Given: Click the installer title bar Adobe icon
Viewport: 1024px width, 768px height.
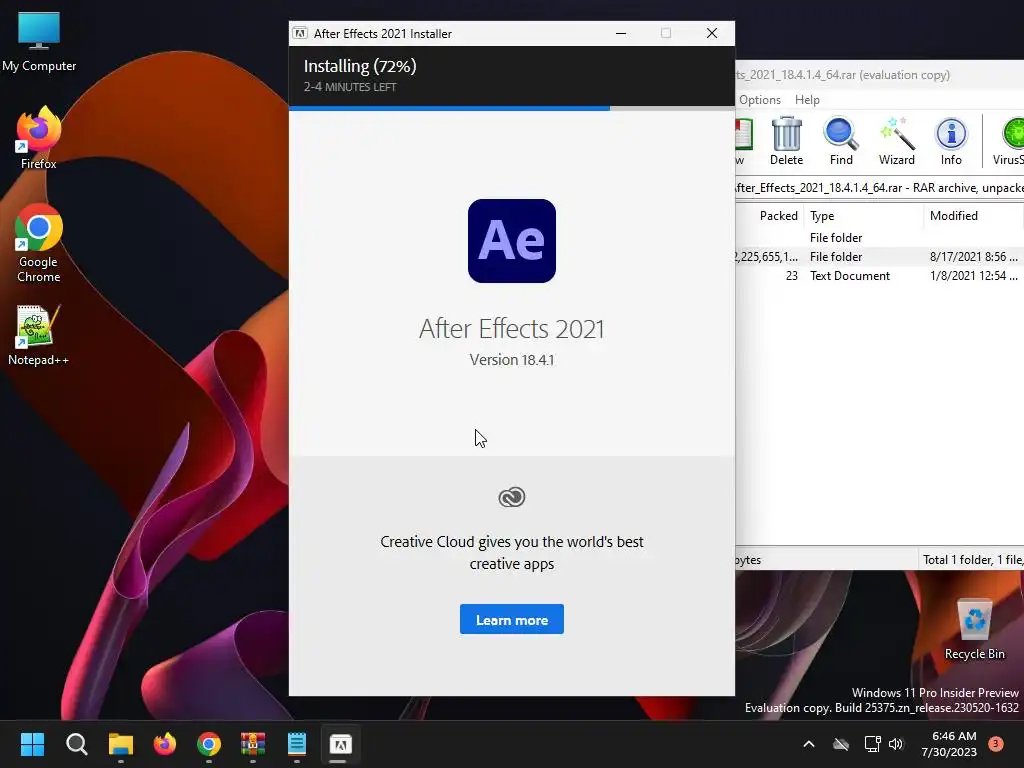Looking at the screenshot, I should click(300, 33).
